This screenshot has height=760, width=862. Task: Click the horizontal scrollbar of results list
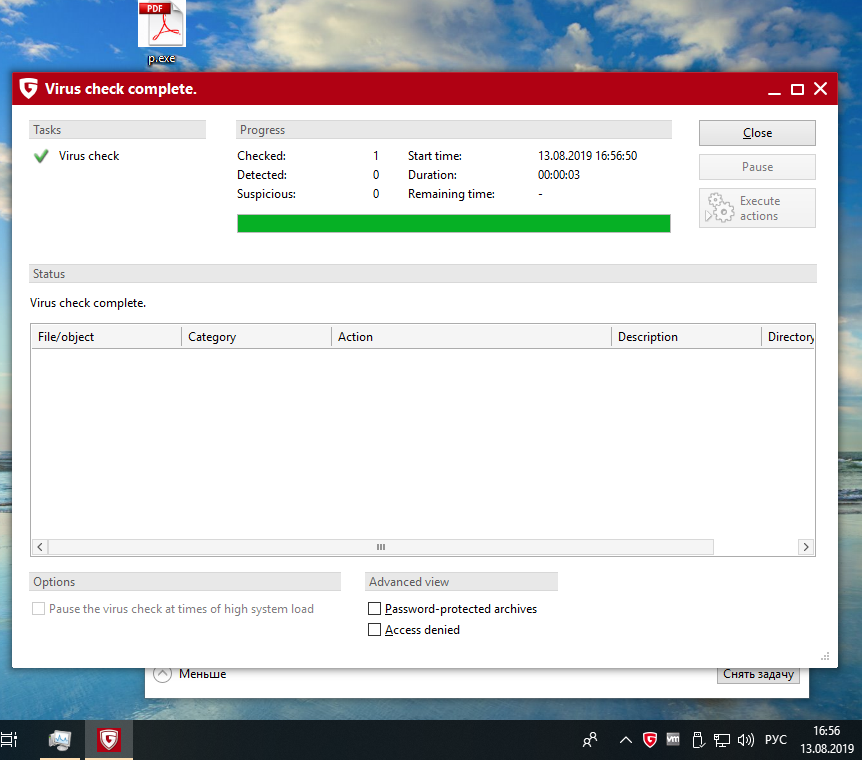click(380, 547)
